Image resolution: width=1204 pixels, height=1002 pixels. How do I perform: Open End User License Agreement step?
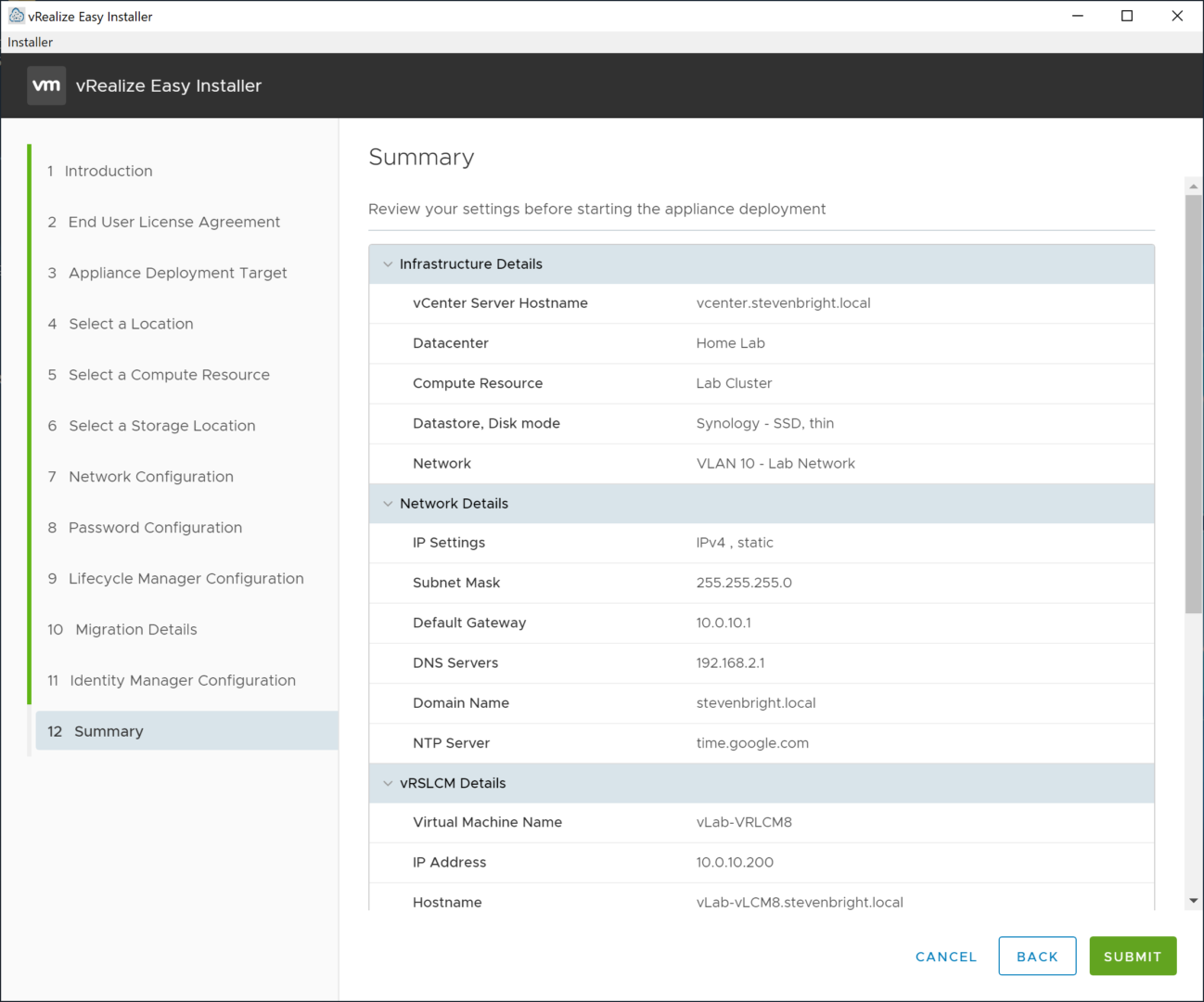[173, 223]
